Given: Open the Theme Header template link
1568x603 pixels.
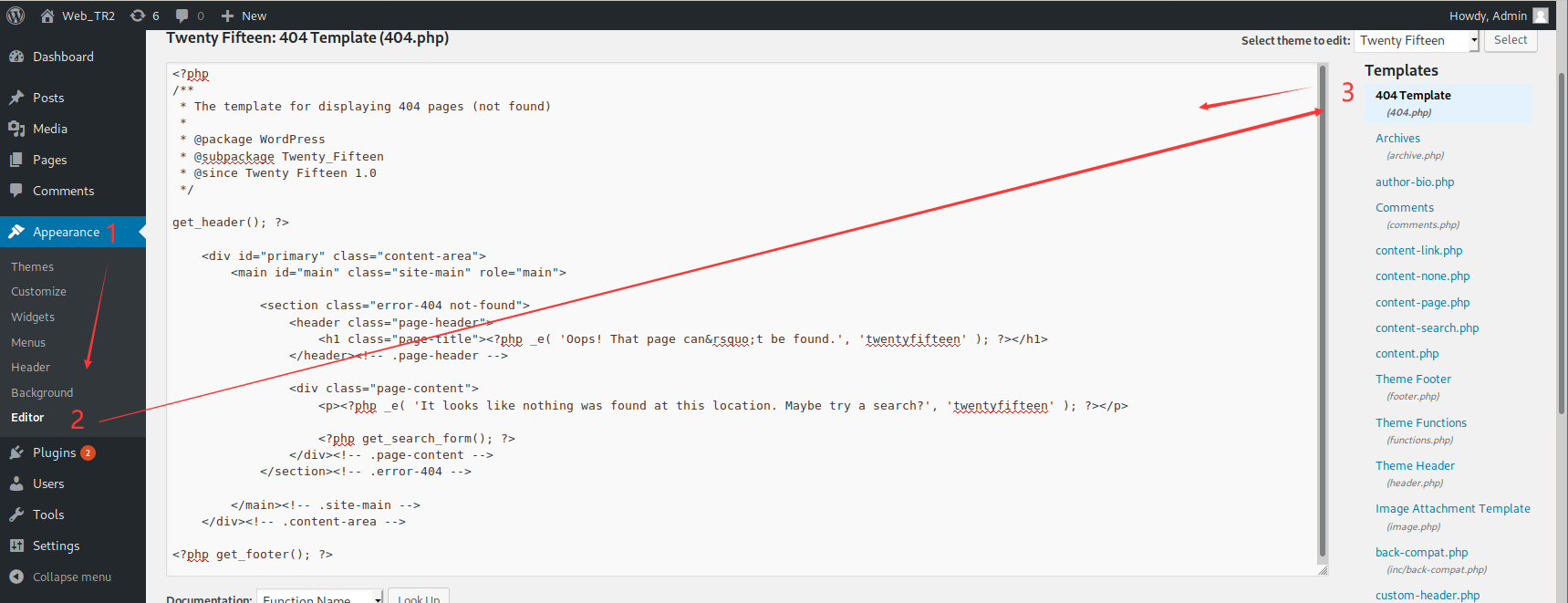Looking at the screenshot, I should click(x=1415, y=465).
